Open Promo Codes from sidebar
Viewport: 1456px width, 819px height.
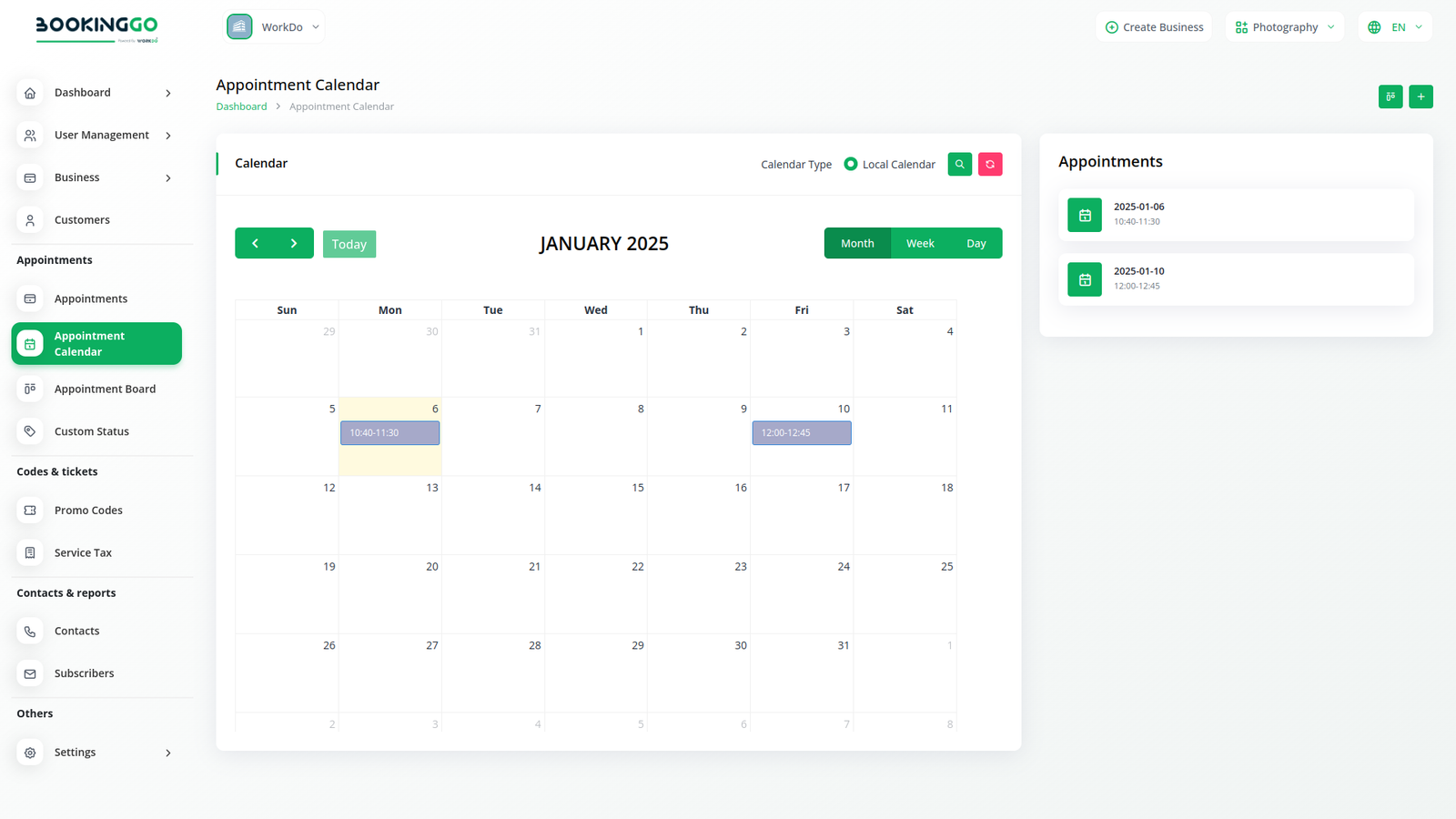(x=88, y=511)
